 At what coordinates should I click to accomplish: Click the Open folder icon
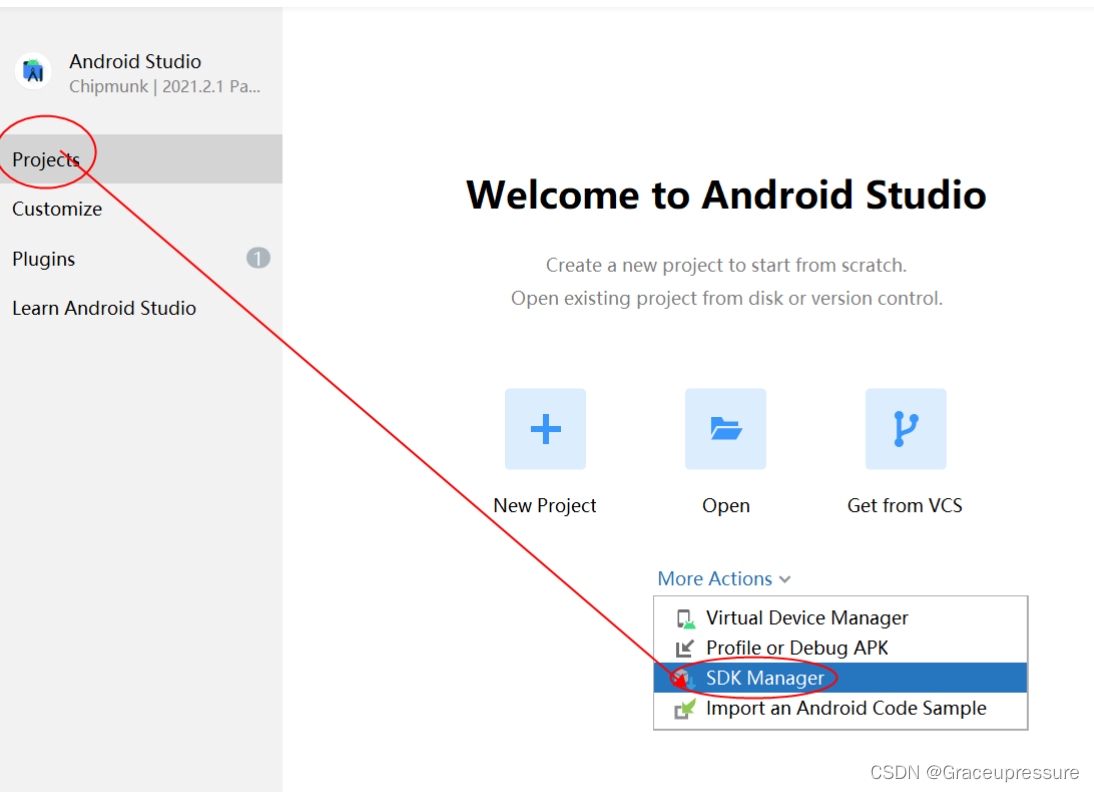point(725,428)
